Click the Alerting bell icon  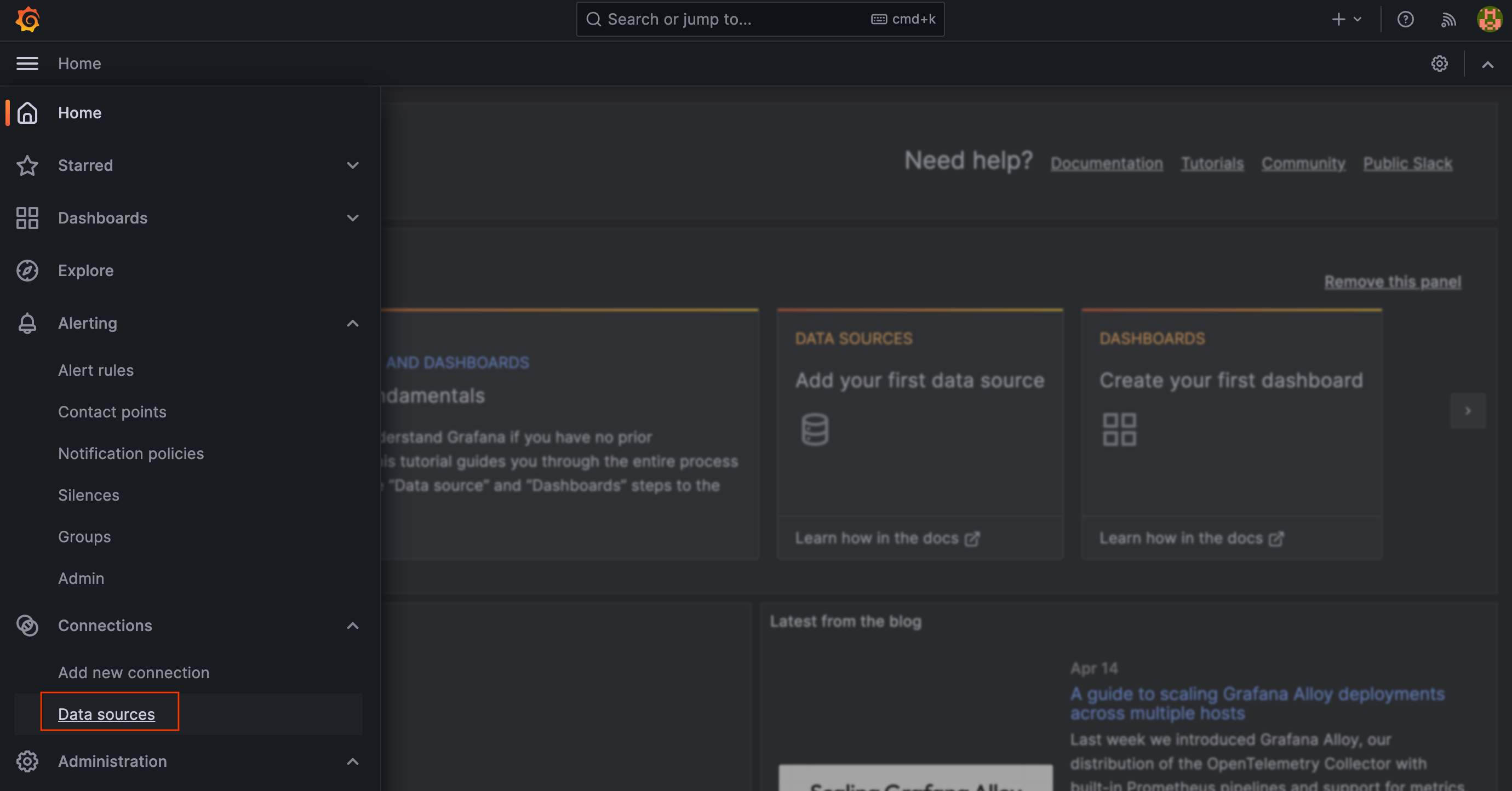27,322
